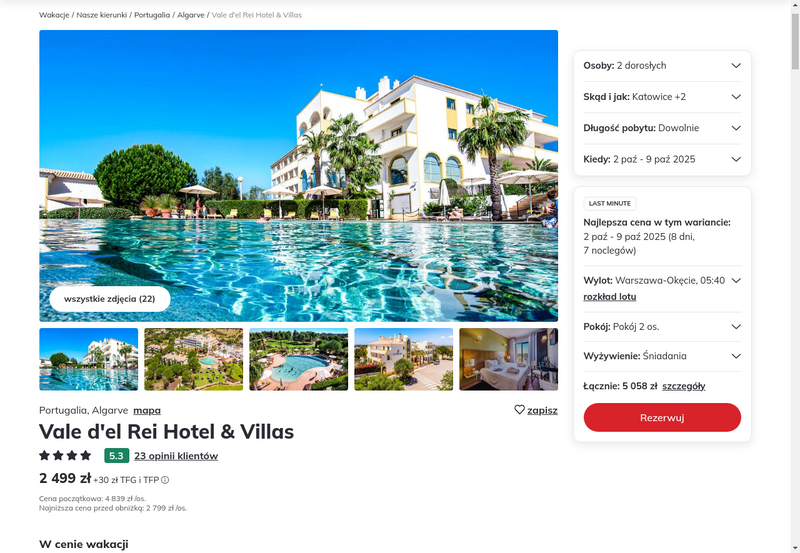
Task: Click the green 5.3 rating badge
Action: click(116, 456)
